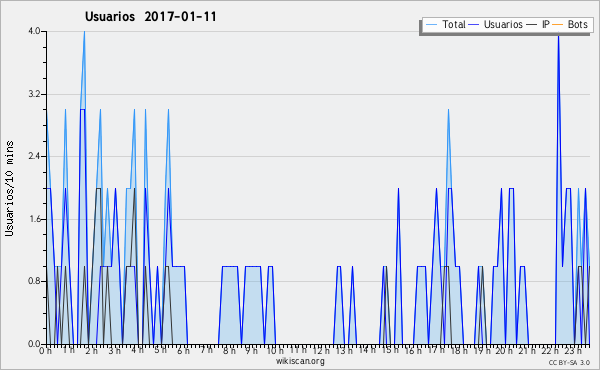Click the 'wikiscan.org' label below the chart

click(300, 361)
